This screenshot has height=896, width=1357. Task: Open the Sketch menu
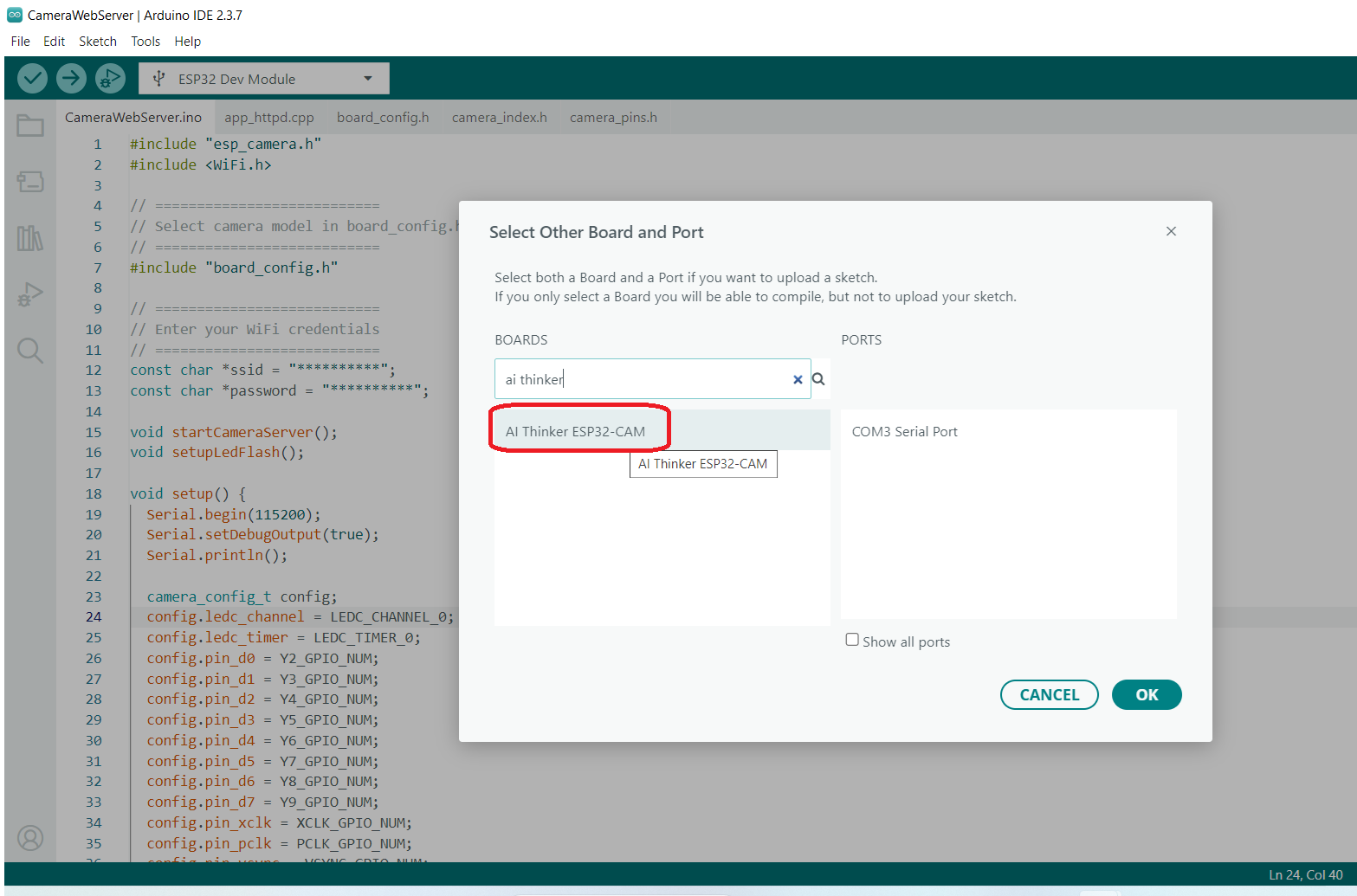tap(98, 41)
